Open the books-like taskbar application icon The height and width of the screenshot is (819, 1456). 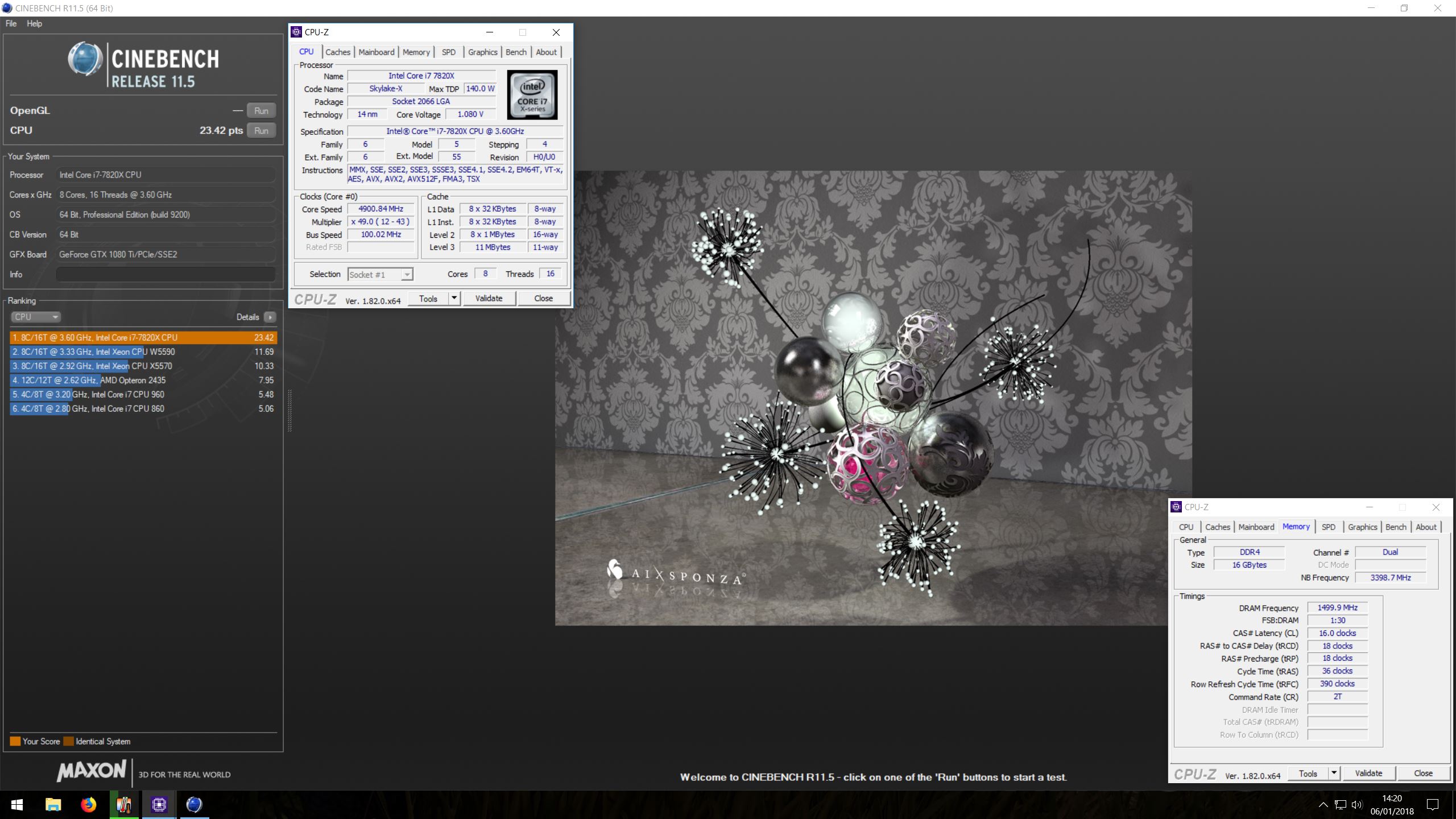123,805
